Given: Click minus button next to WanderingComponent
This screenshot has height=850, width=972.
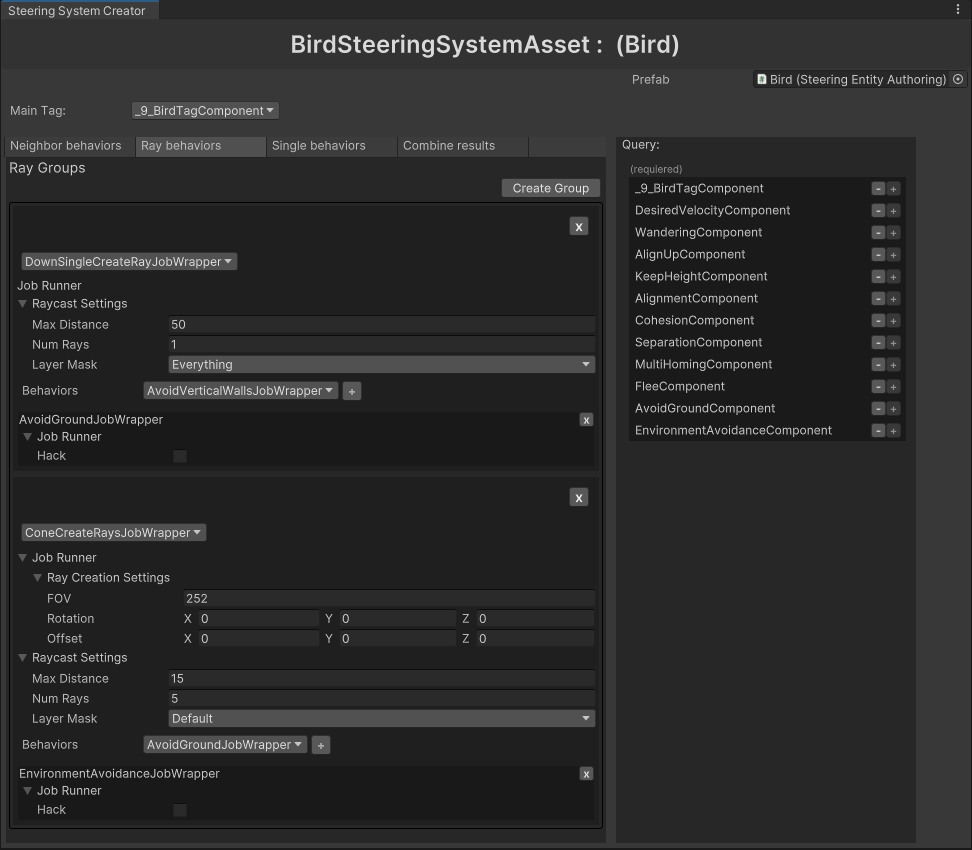Looking at the screenshot, I should [x=878, y=233].
